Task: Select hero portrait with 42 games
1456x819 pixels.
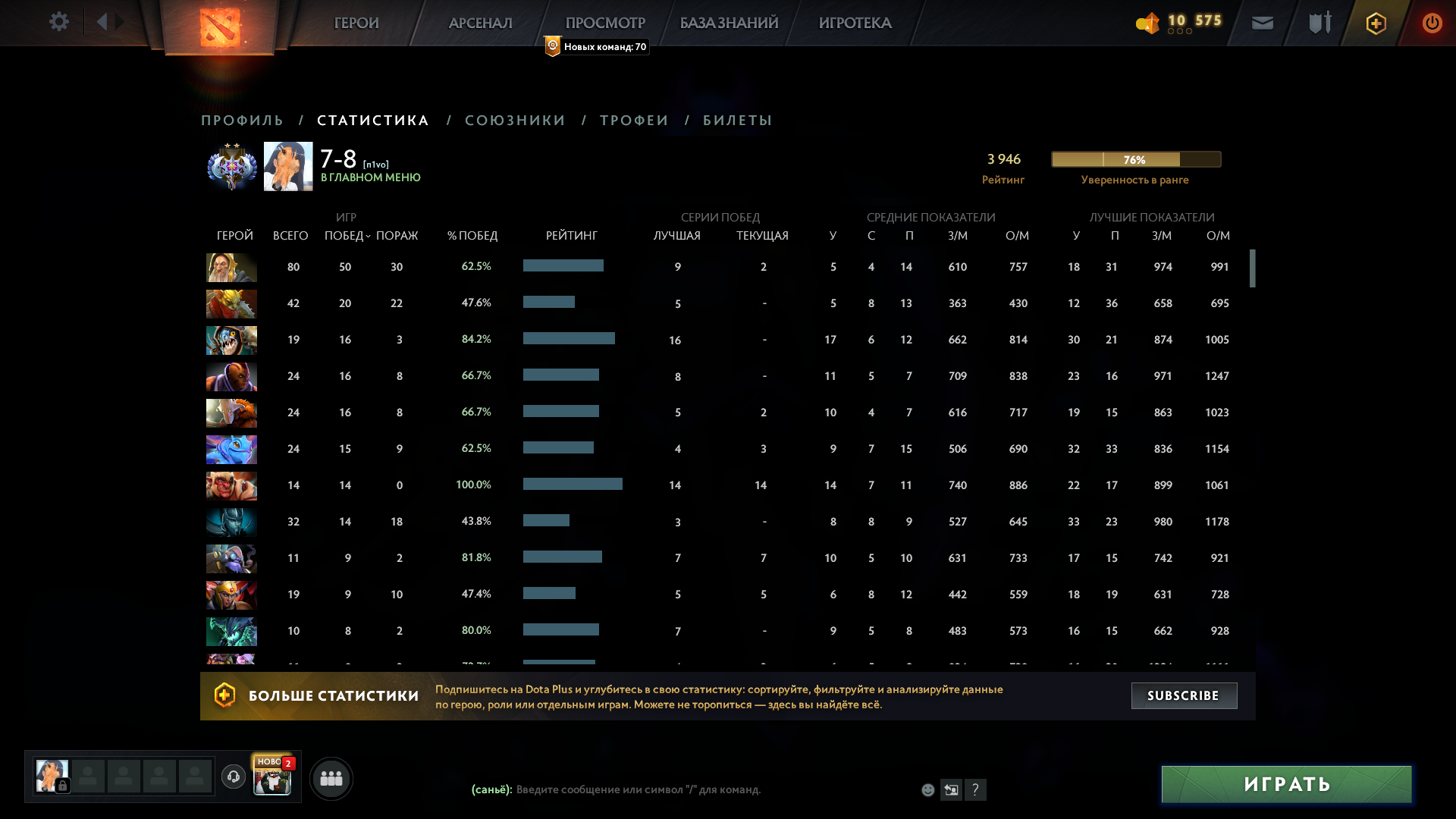Action: [x=231, y=303]
